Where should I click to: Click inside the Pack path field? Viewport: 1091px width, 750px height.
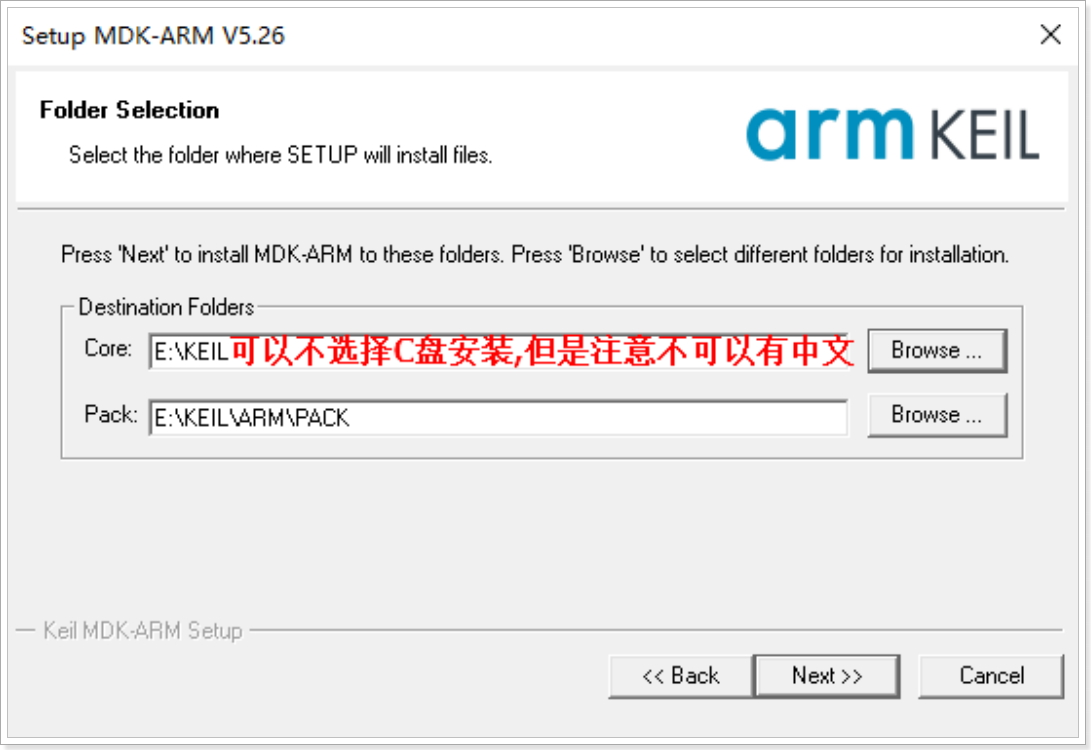(498, 417)
